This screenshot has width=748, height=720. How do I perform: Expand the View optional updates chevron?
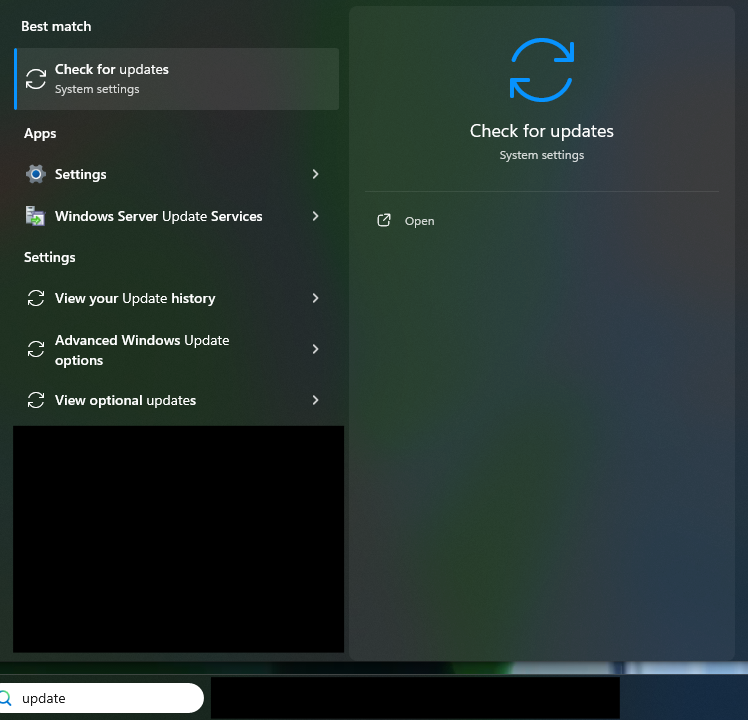[x=315, y=400]
